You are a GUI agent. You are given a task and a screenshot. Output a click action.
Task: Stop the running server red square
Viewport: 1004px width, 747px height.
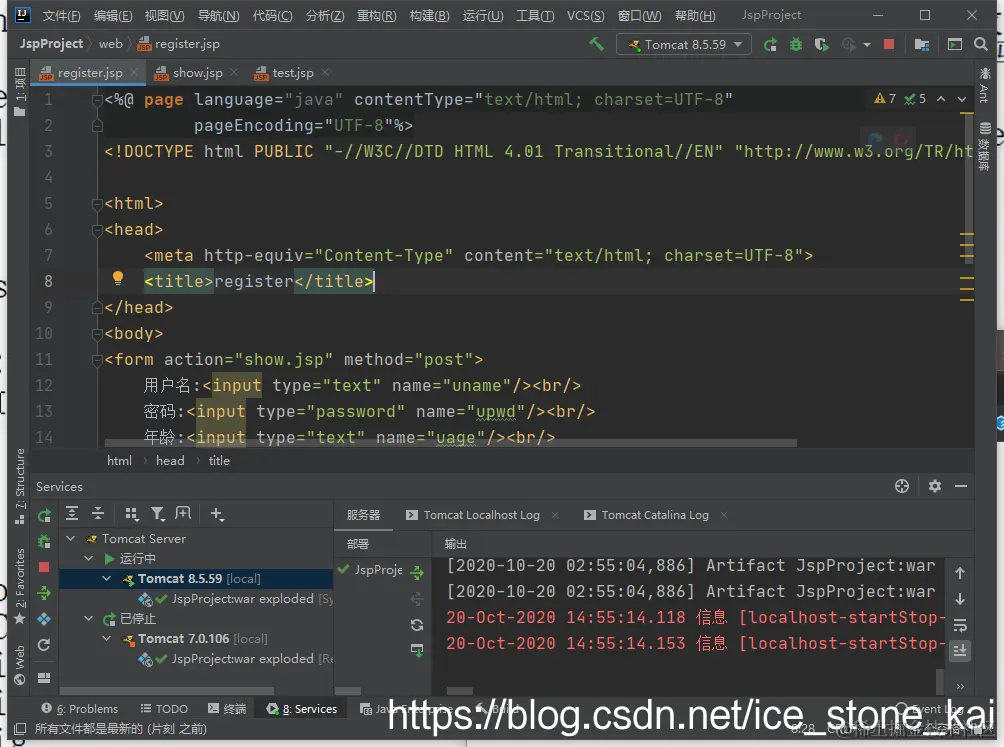point(889,44)
